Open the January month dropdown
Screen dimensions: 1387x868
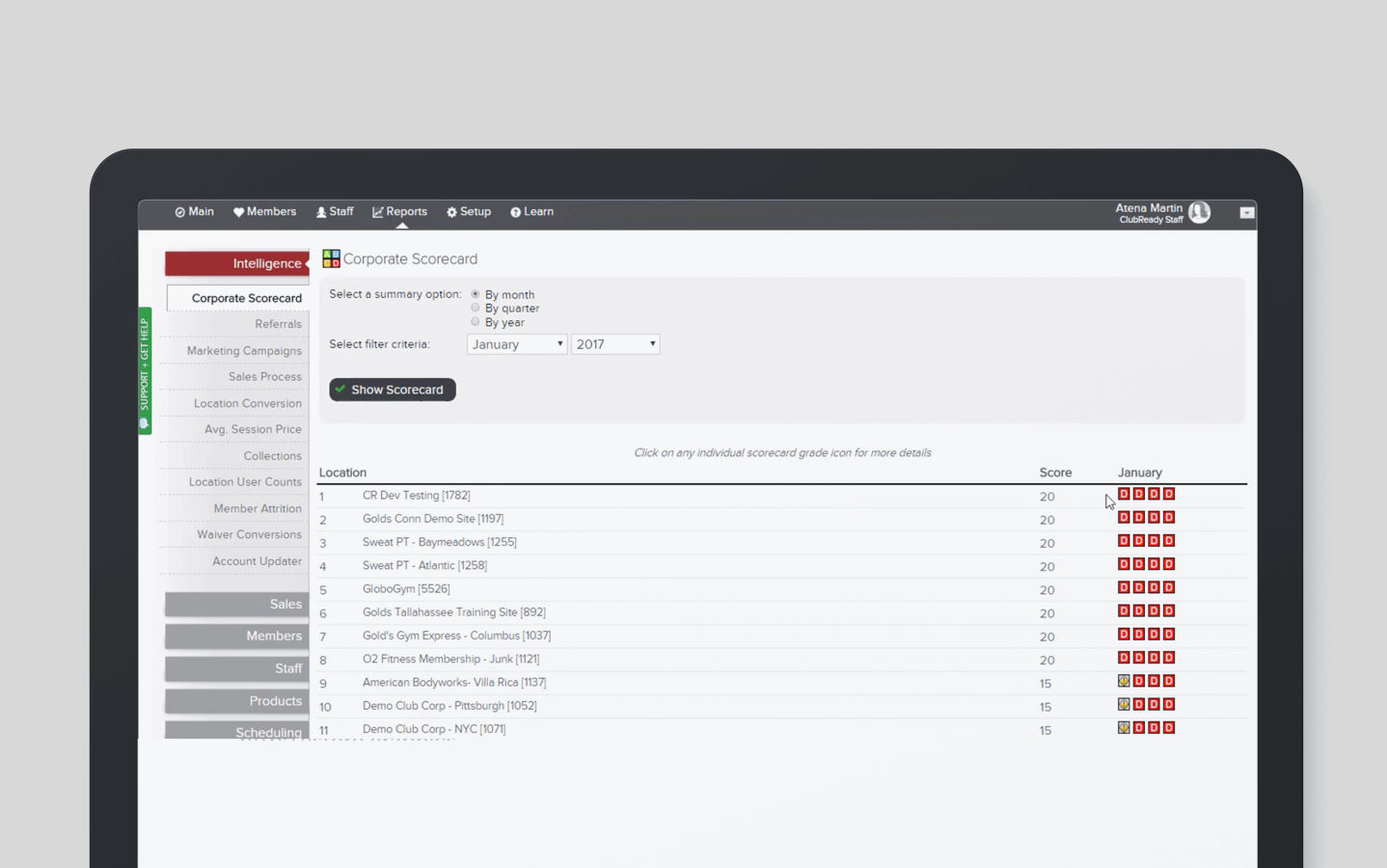click(x=517, y=344)
